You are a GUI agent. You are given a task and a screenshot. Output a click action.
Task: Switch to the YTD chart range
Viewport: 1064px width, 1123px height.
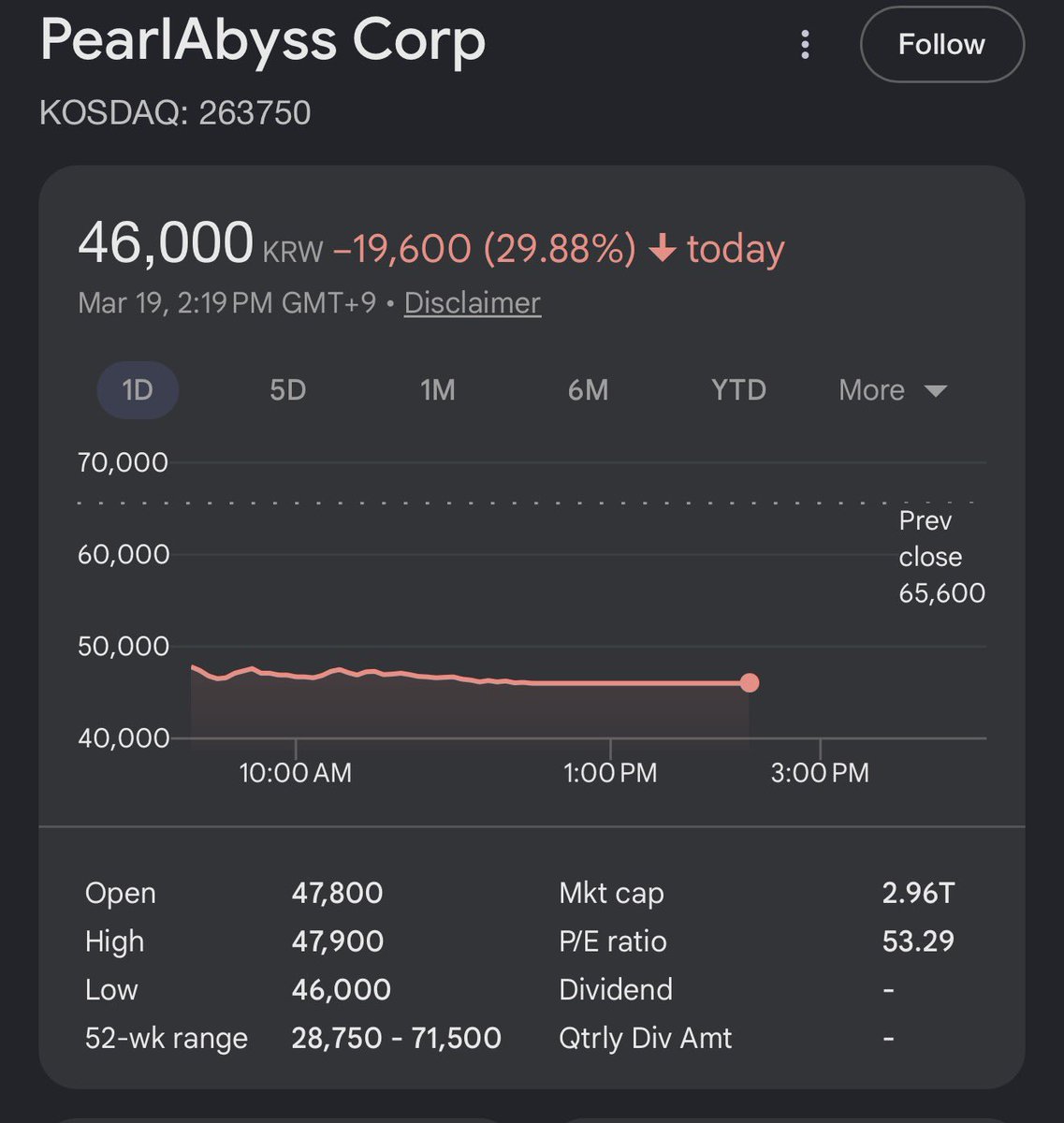pos(739,389)
